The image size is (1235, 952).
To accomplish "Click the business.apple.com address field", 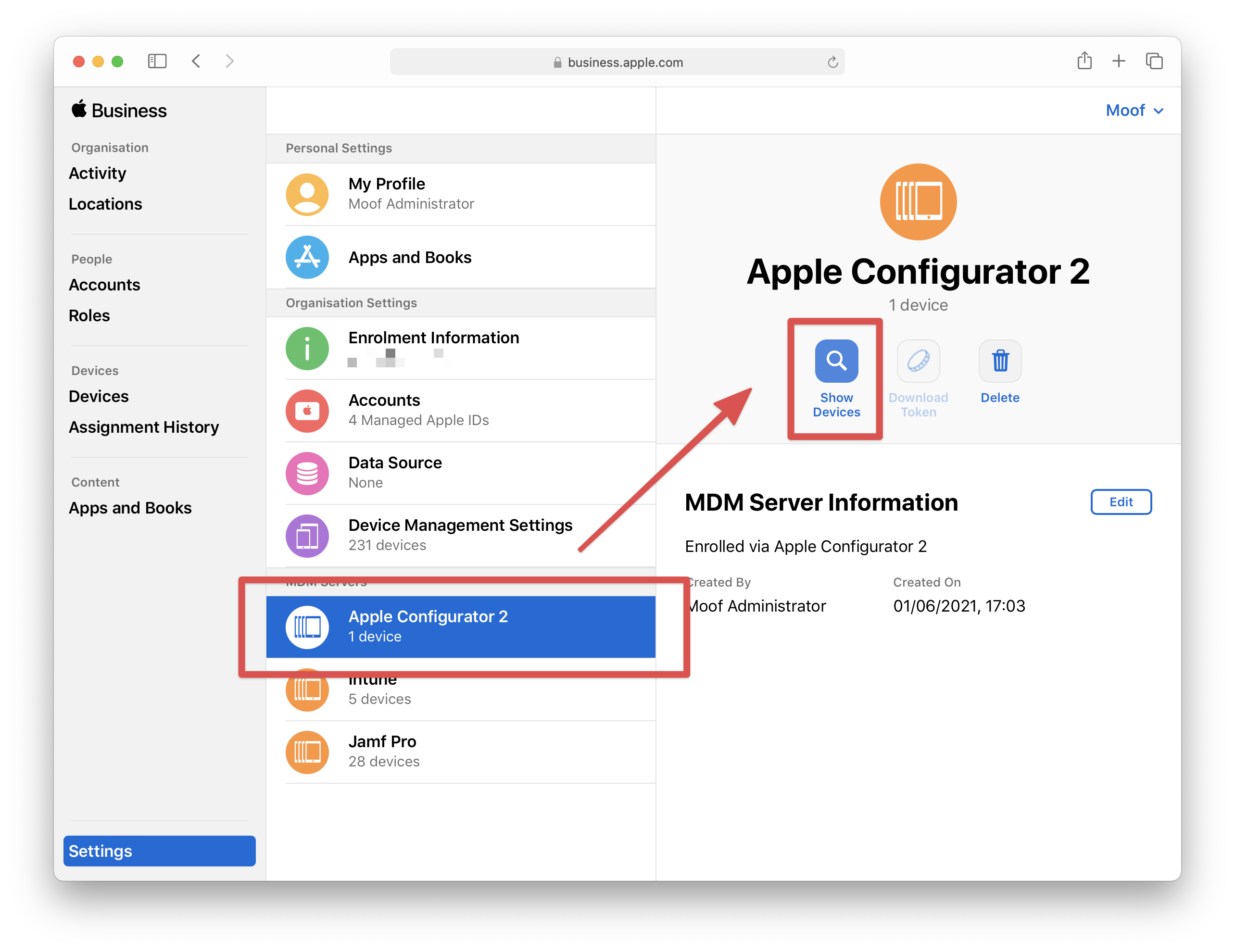I will [x=617, y=62].
